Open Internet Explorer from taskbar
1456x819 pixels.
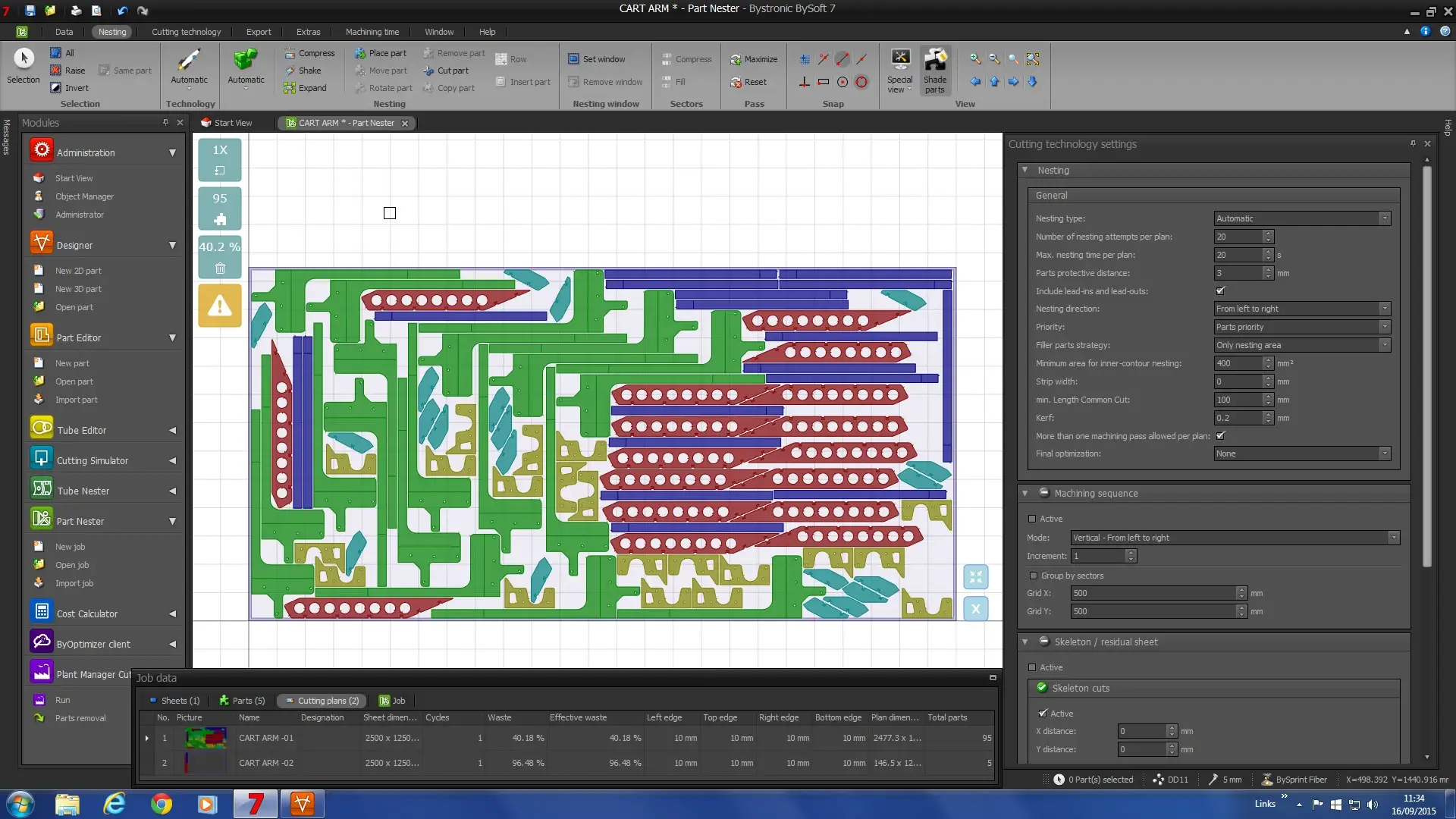pos(114,804)
